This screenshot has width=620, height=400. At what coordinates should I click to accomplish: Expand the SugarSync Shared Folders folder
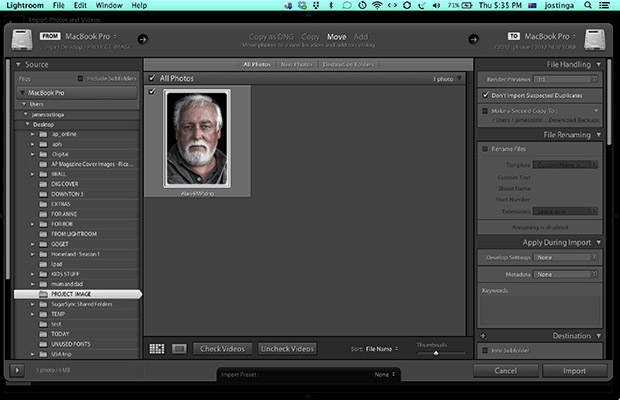(x=32, y=304)
